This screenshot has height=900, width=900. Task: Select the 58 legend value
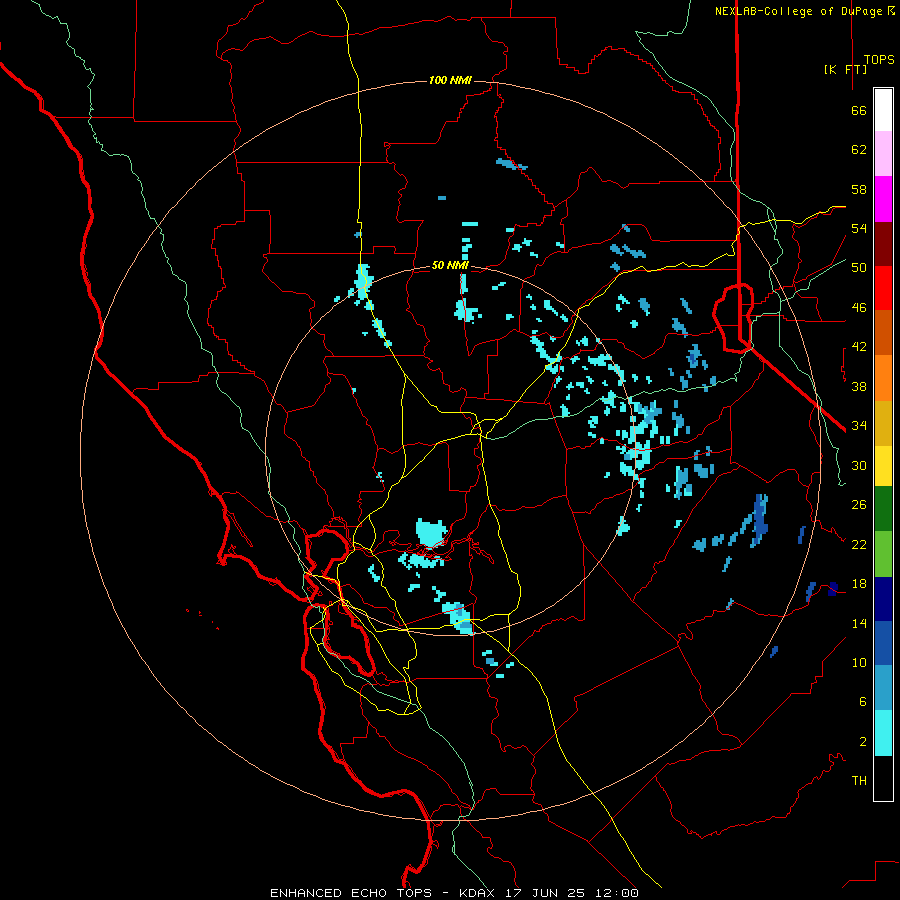click(x=859, y=189)
